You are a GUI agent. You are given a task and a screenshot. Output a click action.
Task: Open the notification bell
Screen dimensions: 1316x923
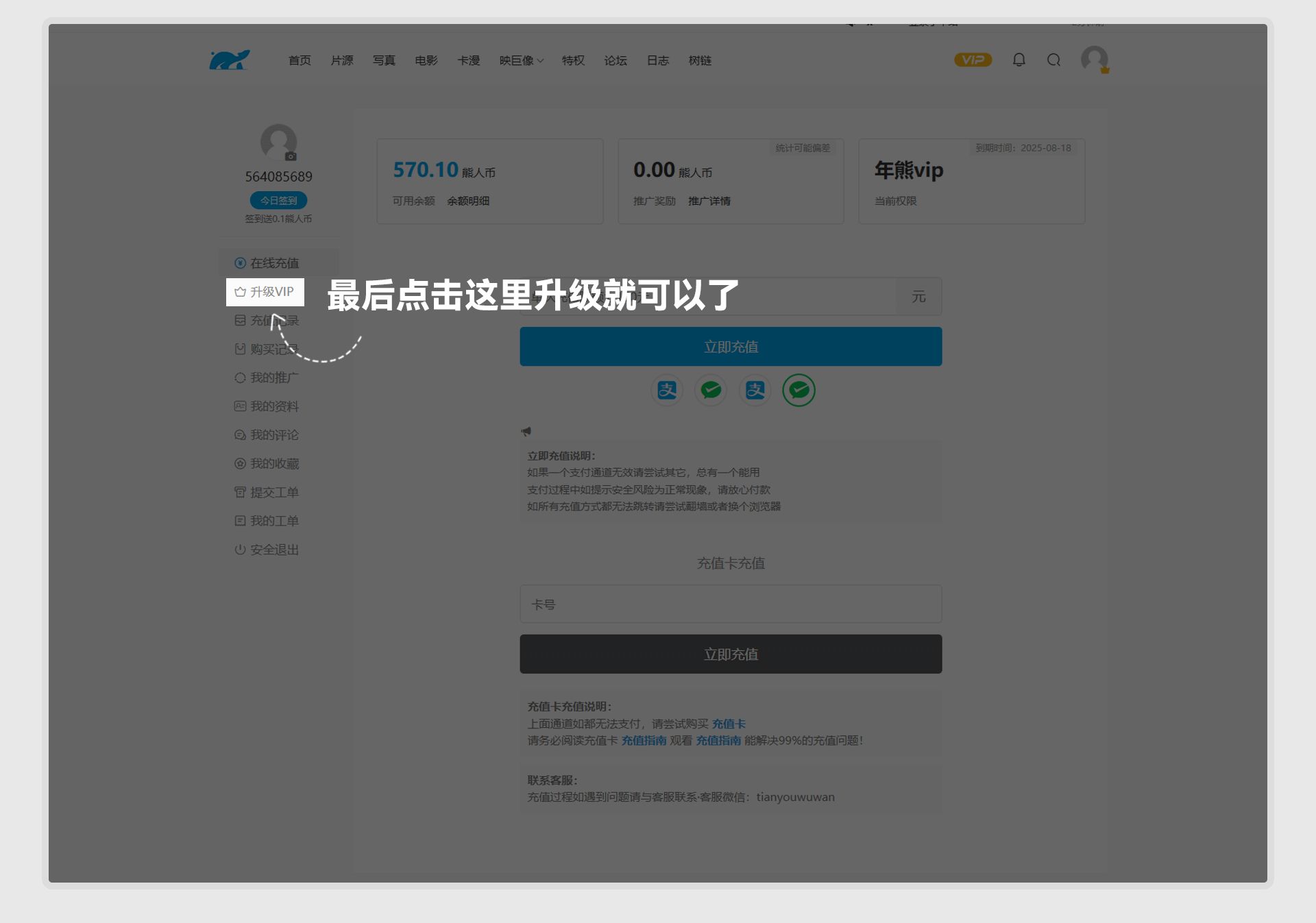pos(1019,60)
